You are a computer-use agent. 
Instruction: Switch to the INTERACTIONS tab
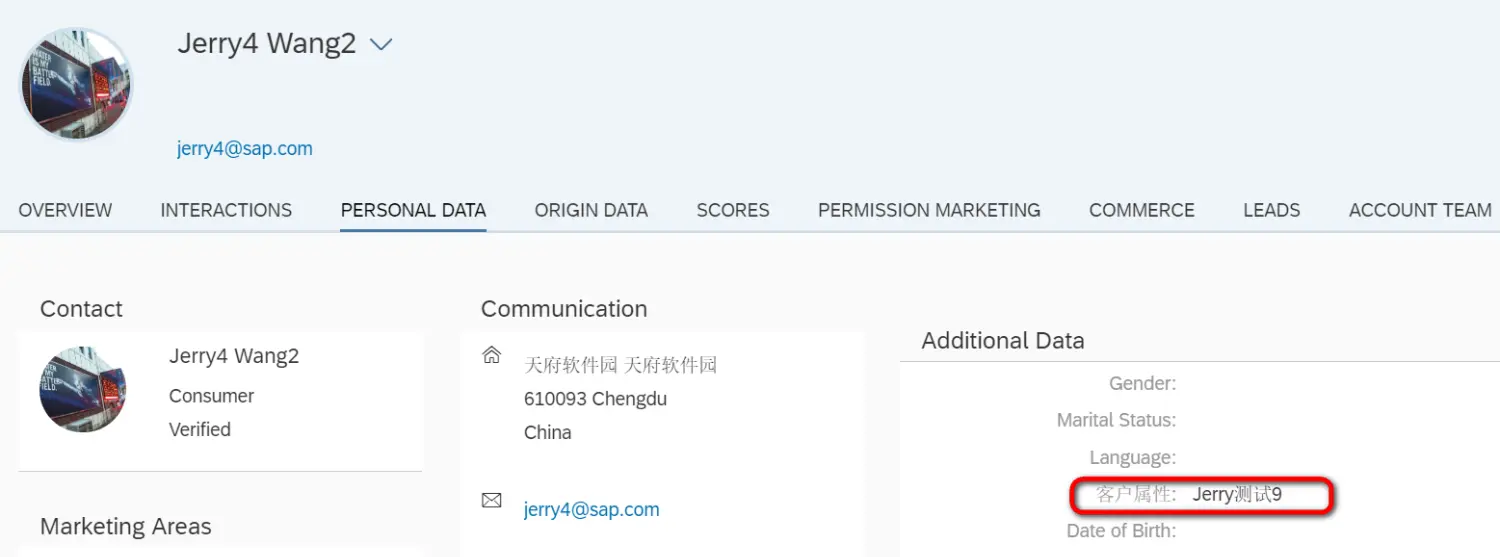226,210
